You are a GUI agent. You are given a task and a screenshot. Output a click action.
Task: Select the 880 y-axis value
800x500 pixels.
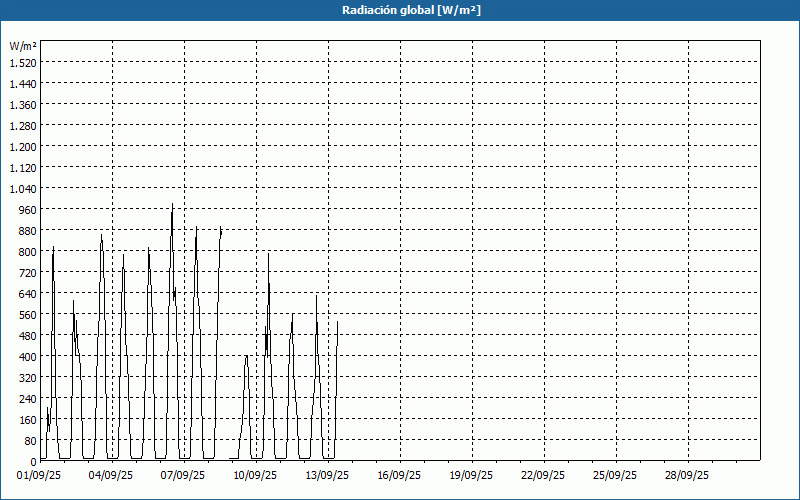click(x=28, y=231)
